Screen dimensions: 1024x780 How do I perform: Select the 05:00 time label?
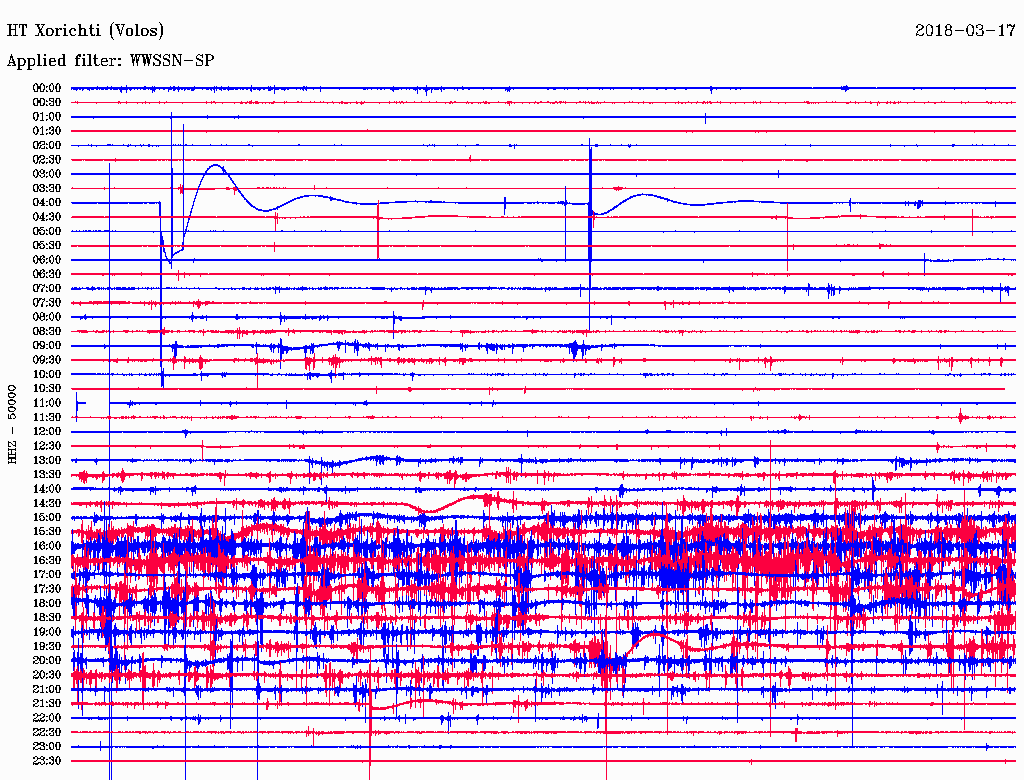pos(47,231)
